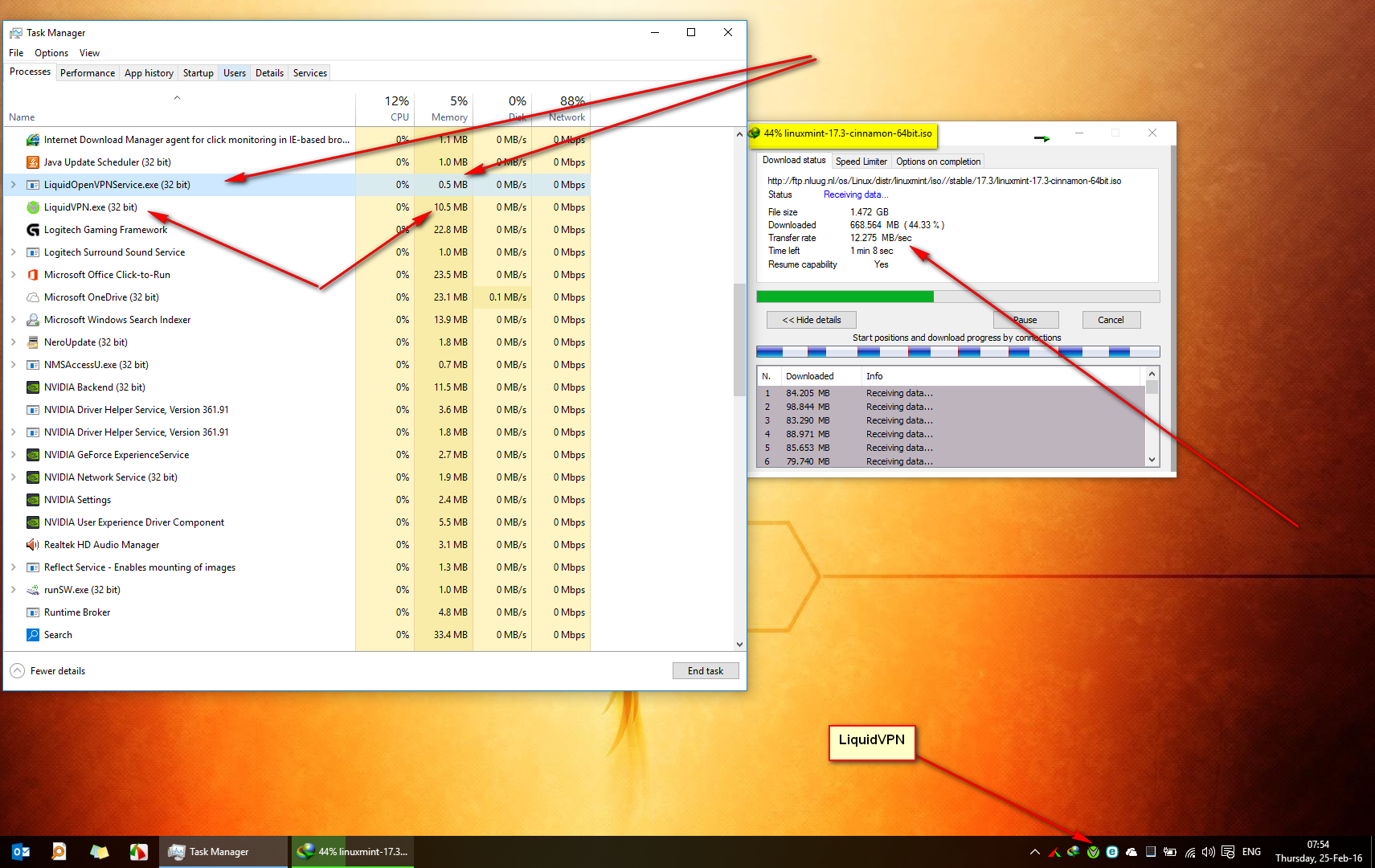
Task: Pause the linuxmint download
Action: pos(1025,320)
